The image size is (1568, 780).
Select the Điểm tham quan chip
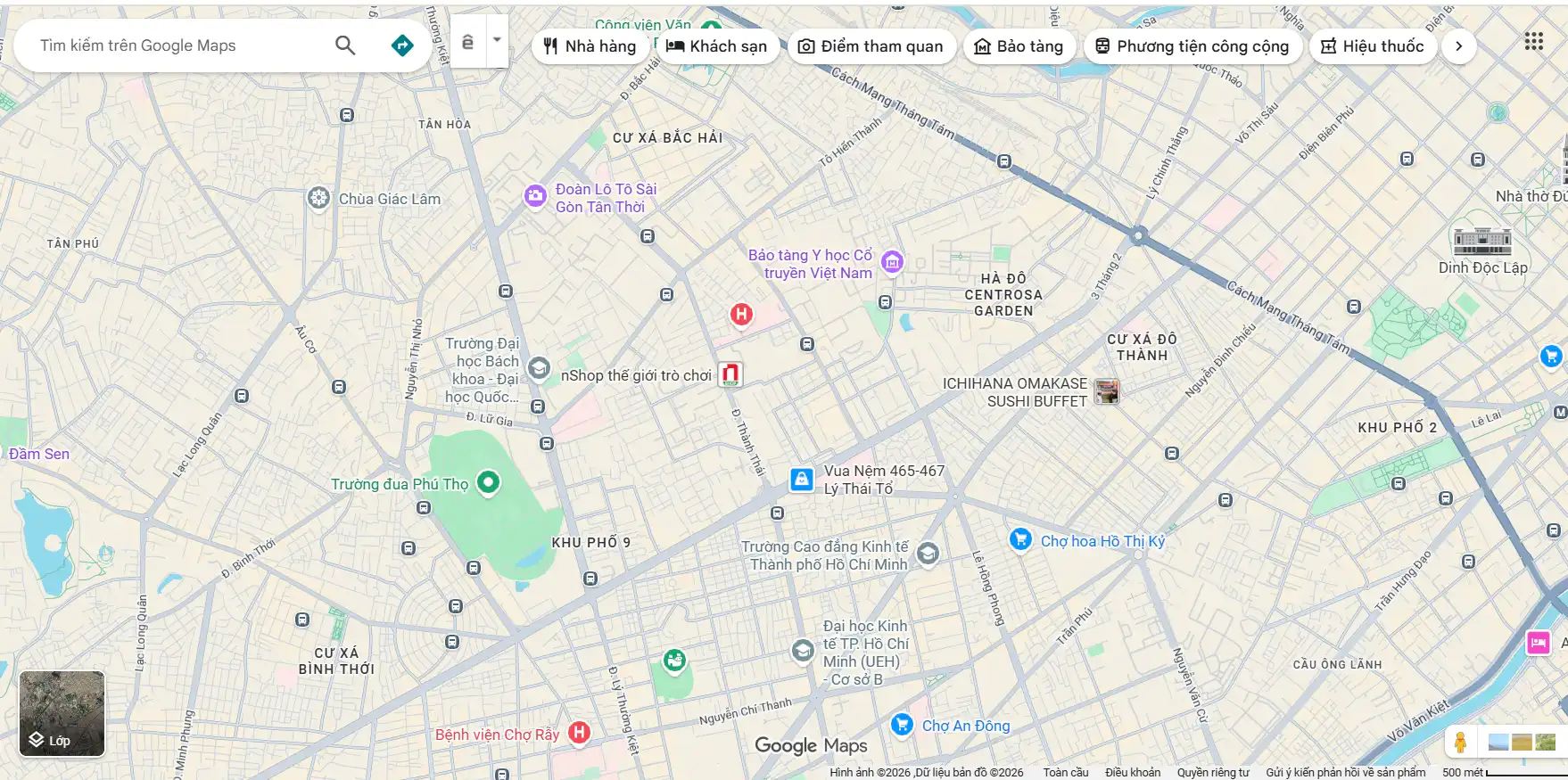tap(871, 46)
